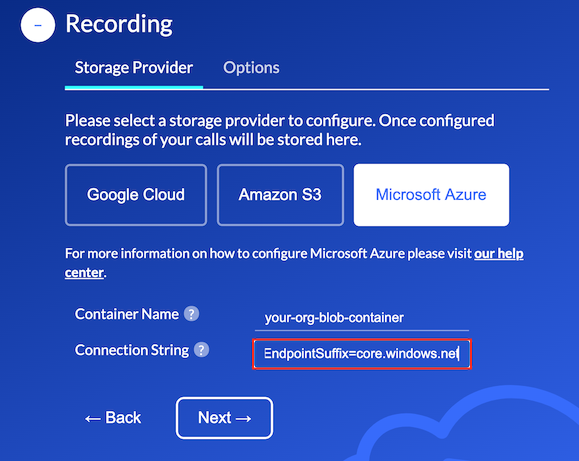This screenshot has width=579, height=461.
Task: Click the 'Please select a storage provider' instructions
Action: [x=280, y=130]
